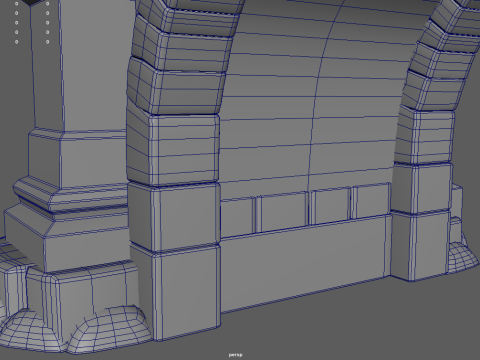Click the rightmost recessed small panel above the lower wall
Screen dimensions: 480x360
pos(372,200)
